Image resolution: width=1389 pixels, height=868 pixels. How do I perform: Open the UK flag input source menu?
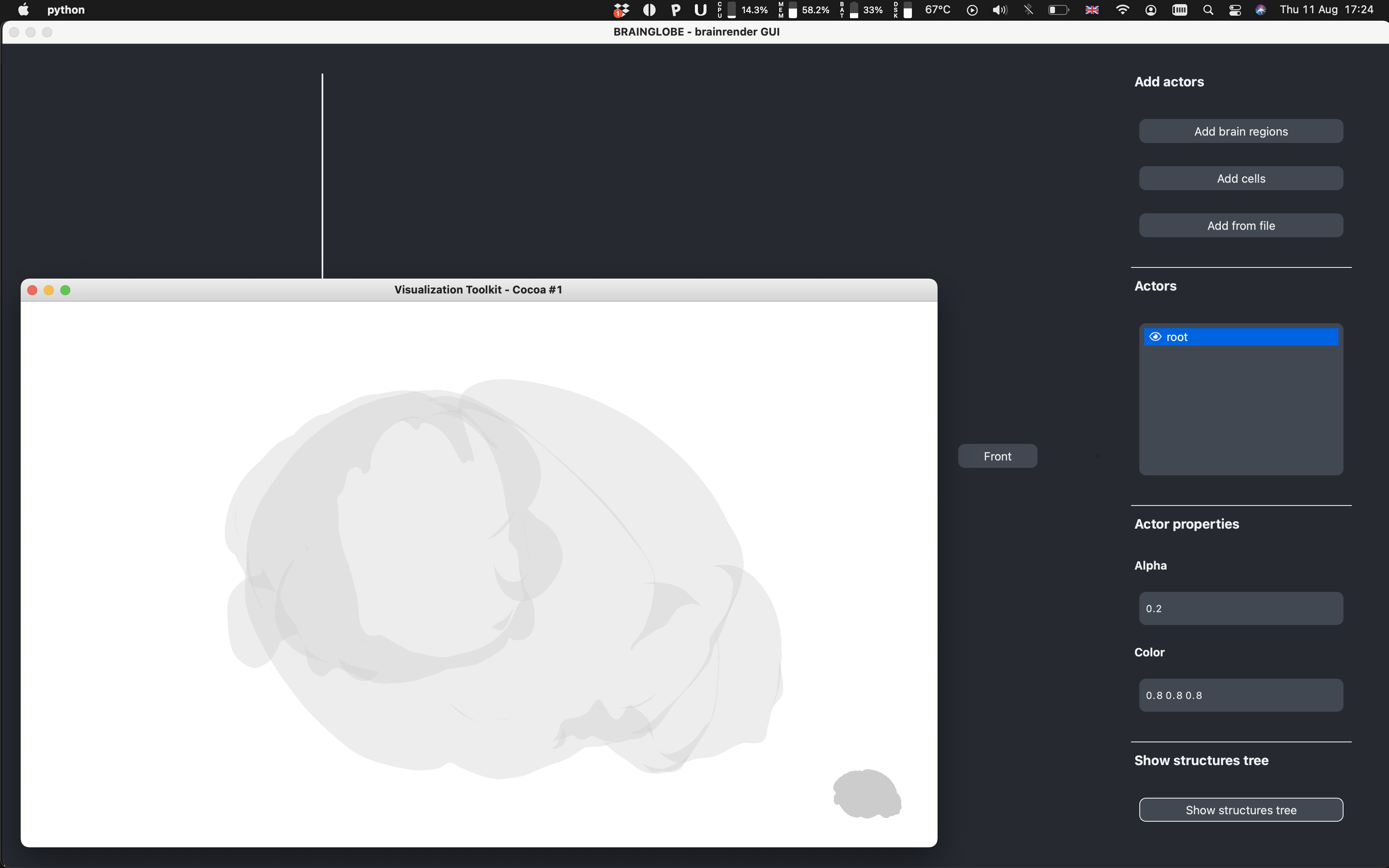tap(1092, 10)
